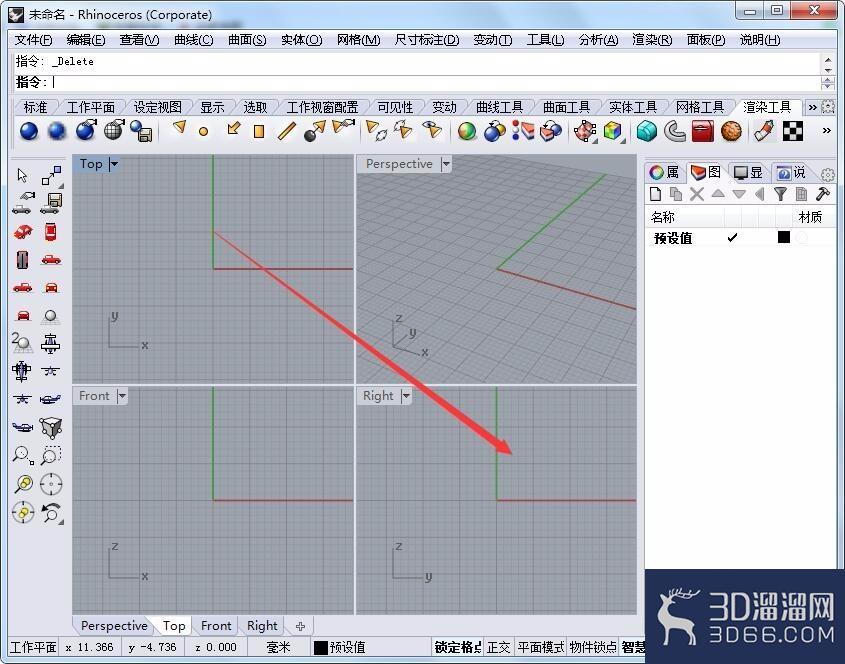The height and width of the screenshot is (664, 845).
Task: Select the pointer arrow tool
Action: (x=22, y=175)
